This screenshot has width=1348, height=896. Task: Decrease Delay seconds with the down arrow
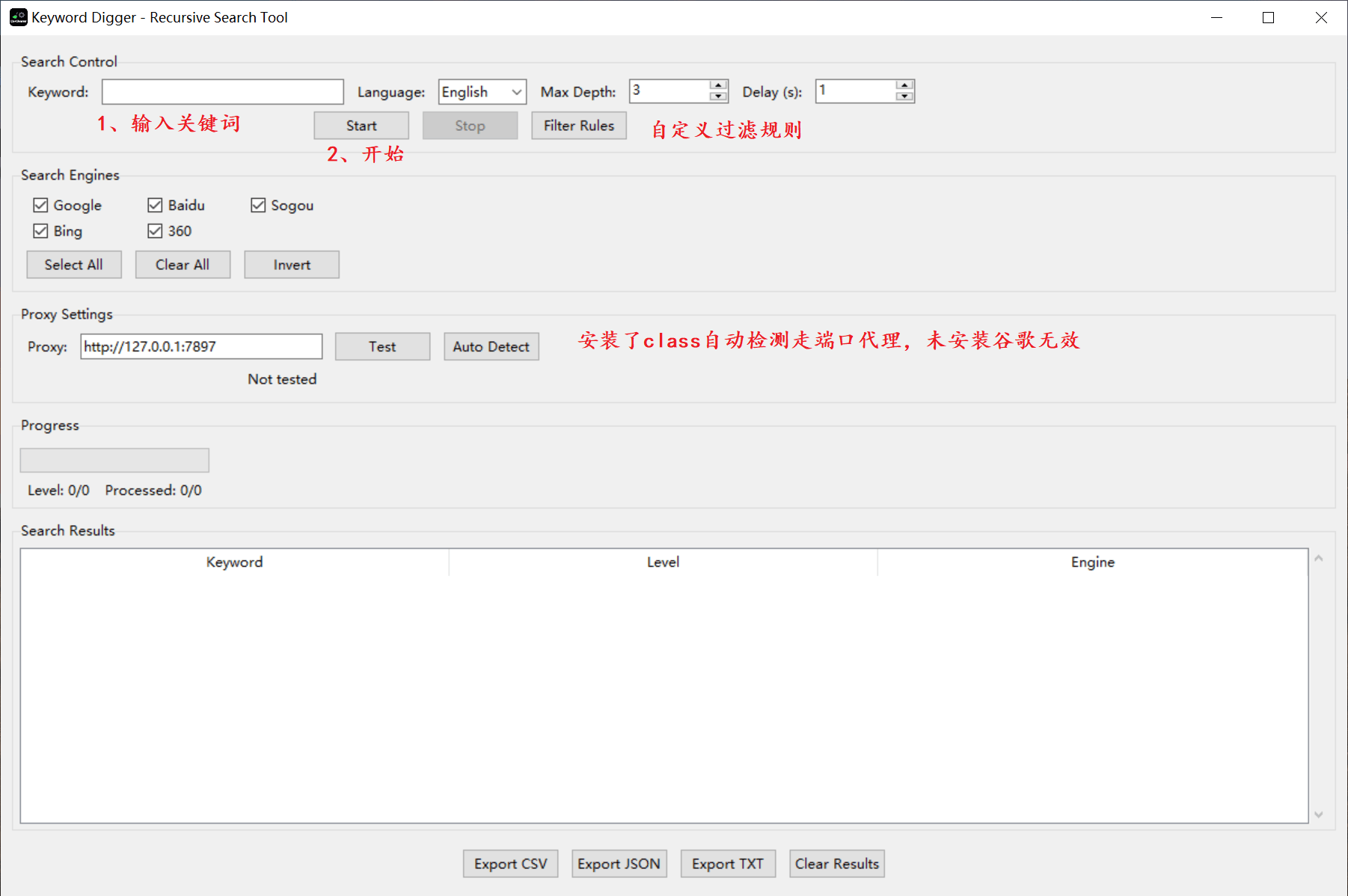pyautogui.click(x=904, y=96)
